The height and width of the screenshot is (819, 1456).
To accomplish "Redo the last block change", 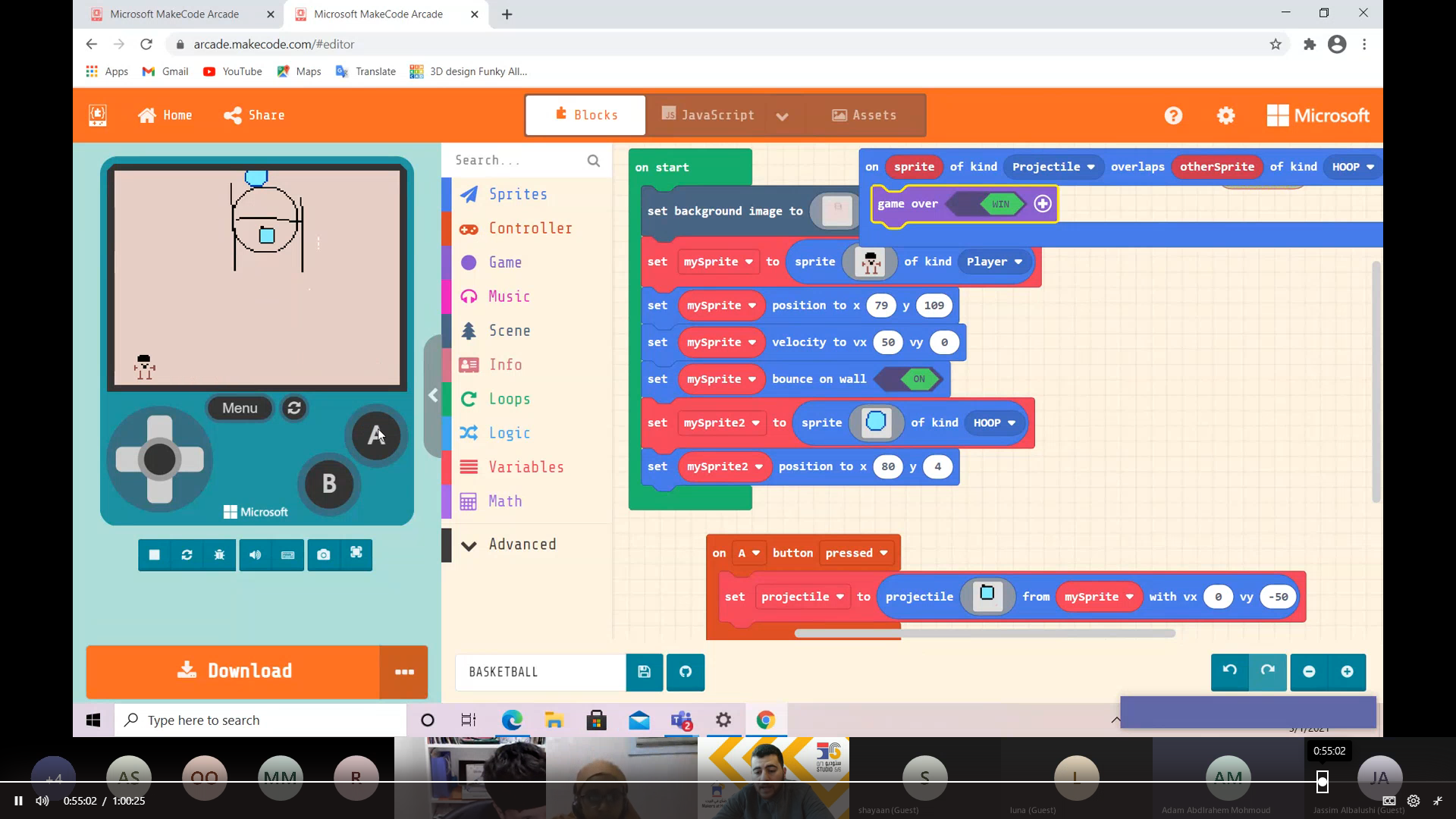I will coord(1267,671).
